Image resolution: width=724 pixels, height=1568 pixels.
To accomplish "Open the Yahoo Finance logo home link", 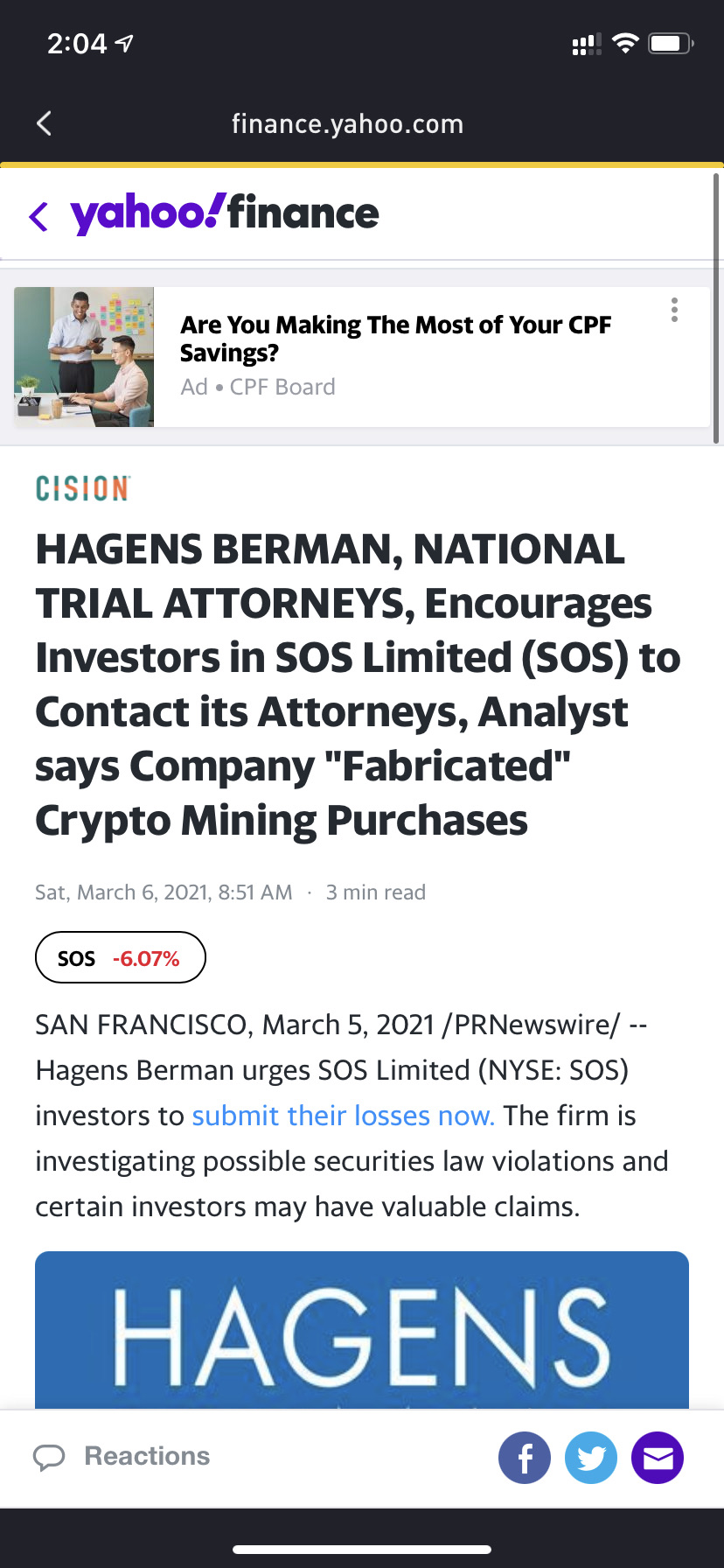I will pyautogui.click(x=225, y=214).
